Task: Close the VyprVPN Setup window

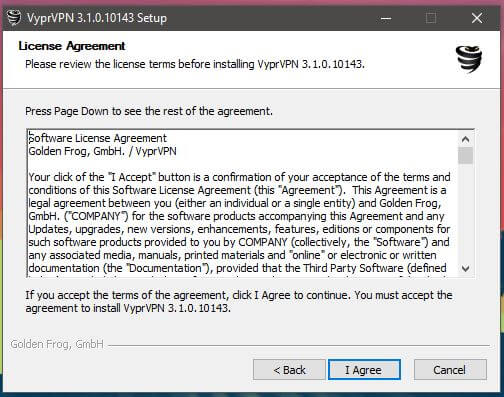Action: click(x=477, y=18)
